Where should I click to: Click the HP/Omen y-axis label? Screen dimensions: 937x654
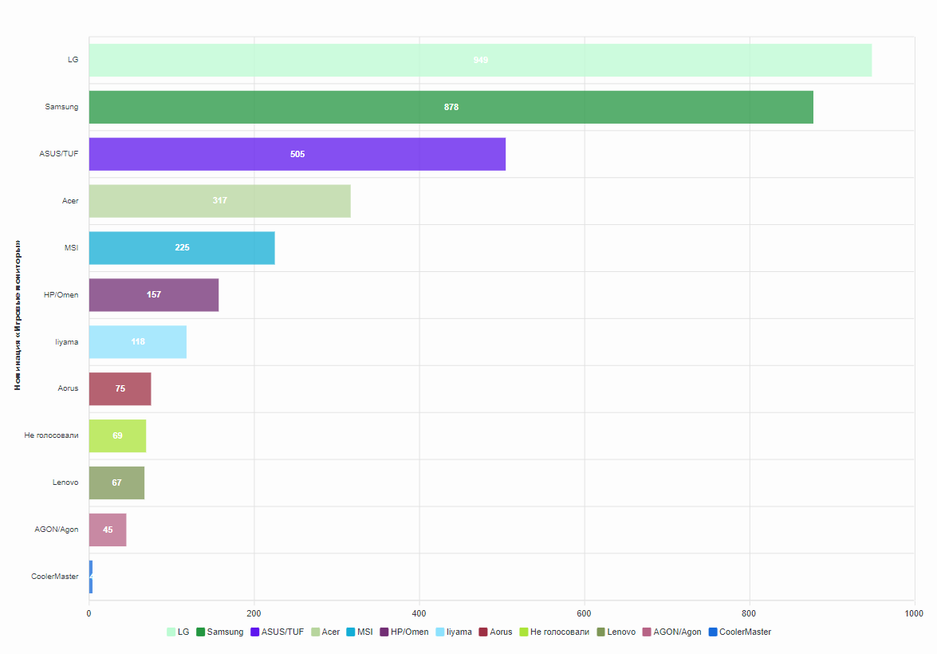(61, 295)
